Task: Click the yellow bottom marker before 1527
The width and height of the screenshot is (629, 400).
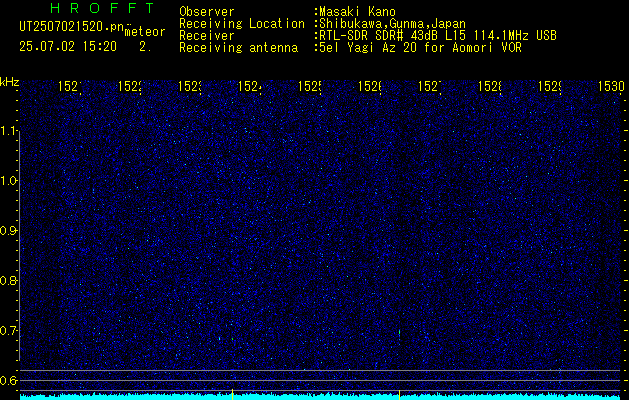Action: pyautogui.click(x=400, y=394)
